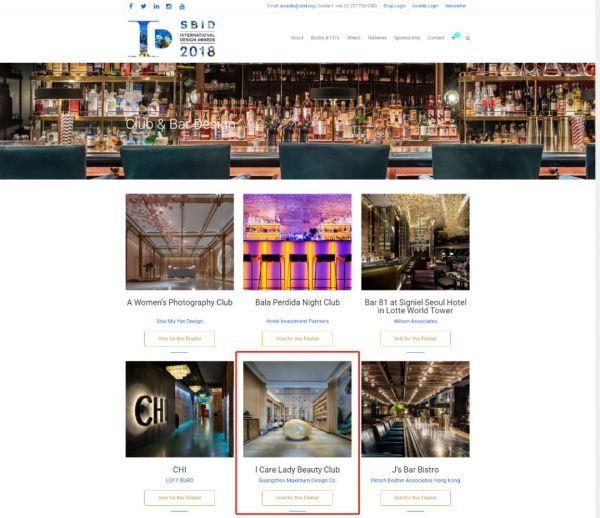Go to the Contact menu item
Viewport: 600px width, 518px height.
point(436,38)
